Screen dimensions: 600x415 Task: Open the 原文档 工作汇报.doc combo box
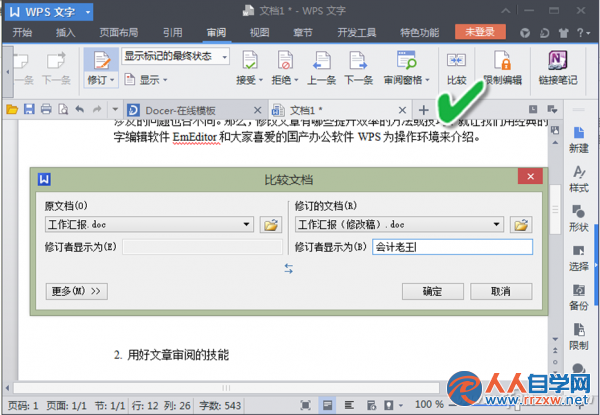[149, 225]
